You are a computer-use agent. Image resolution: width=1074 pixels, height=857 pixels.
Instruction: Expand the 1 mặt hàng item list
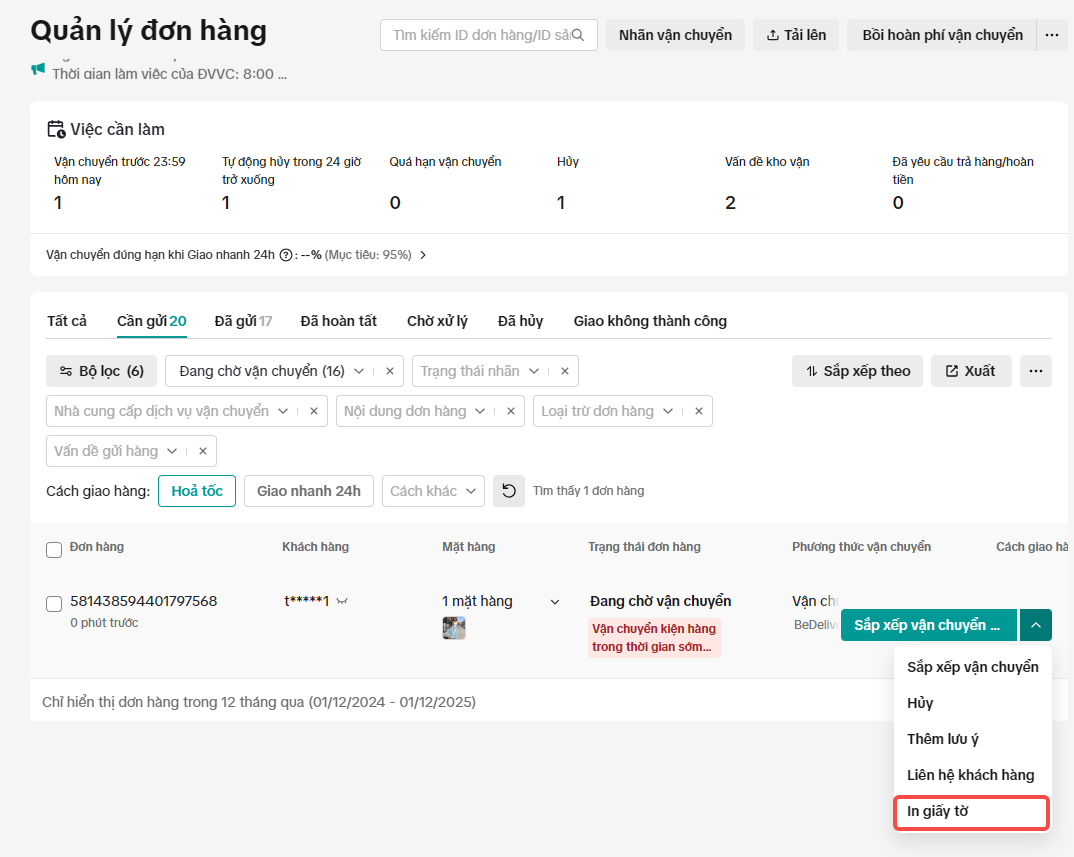point(554,602)
